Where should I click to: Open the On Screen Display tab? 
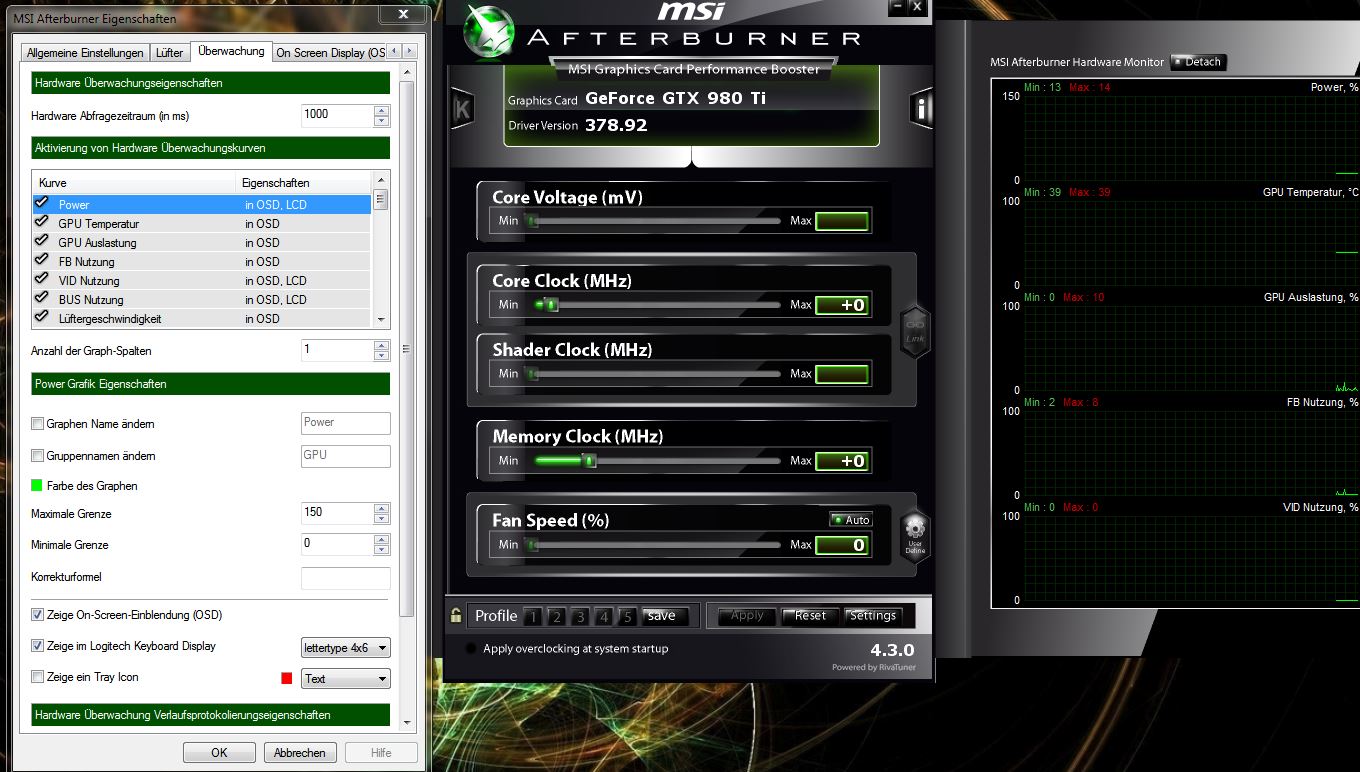[x=329, y=53]
